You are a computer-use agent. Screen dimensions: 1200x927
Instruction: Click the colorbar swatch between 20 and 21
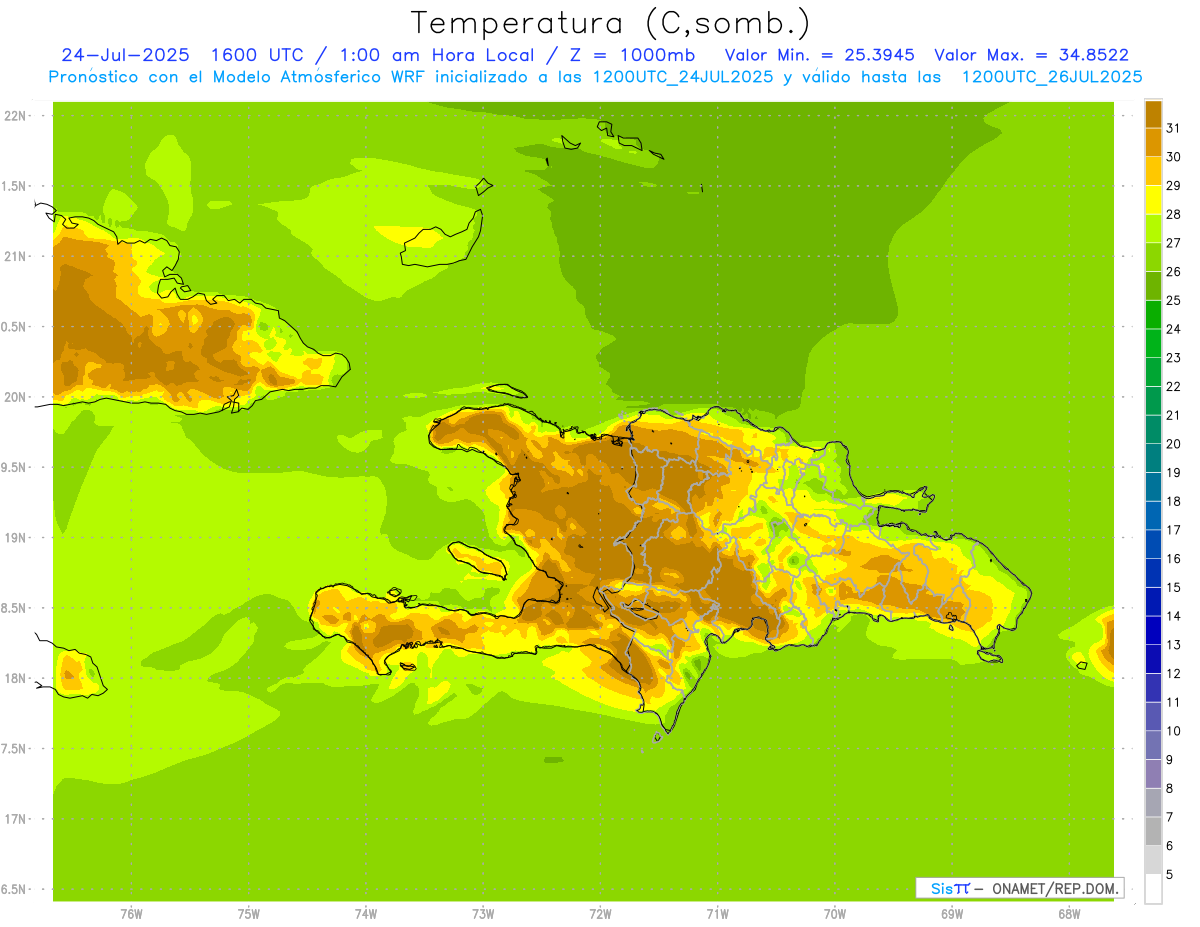tap(1153, 429)
